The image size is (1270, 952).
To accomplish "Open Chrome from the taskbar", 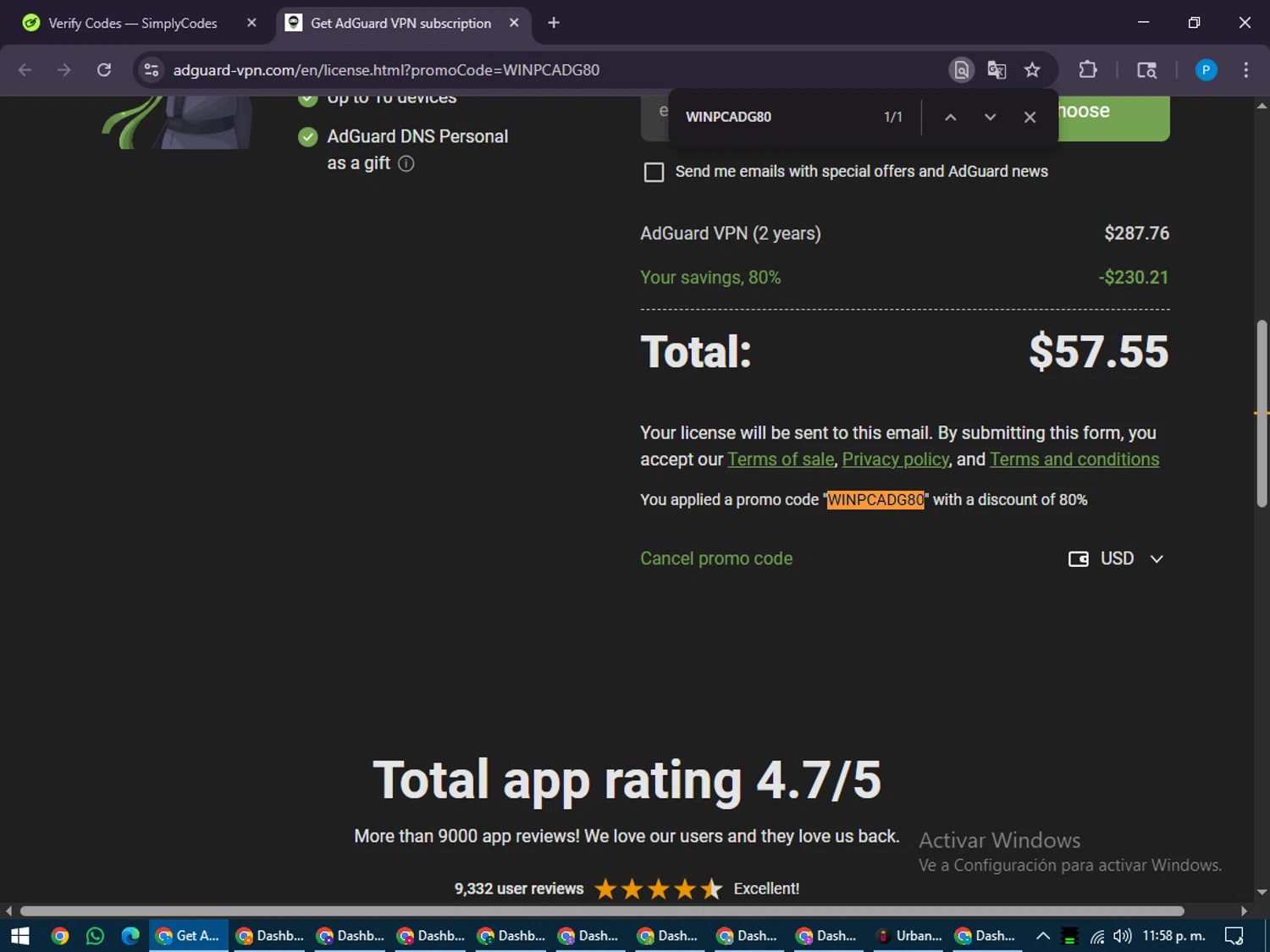I will click(59, 936).
